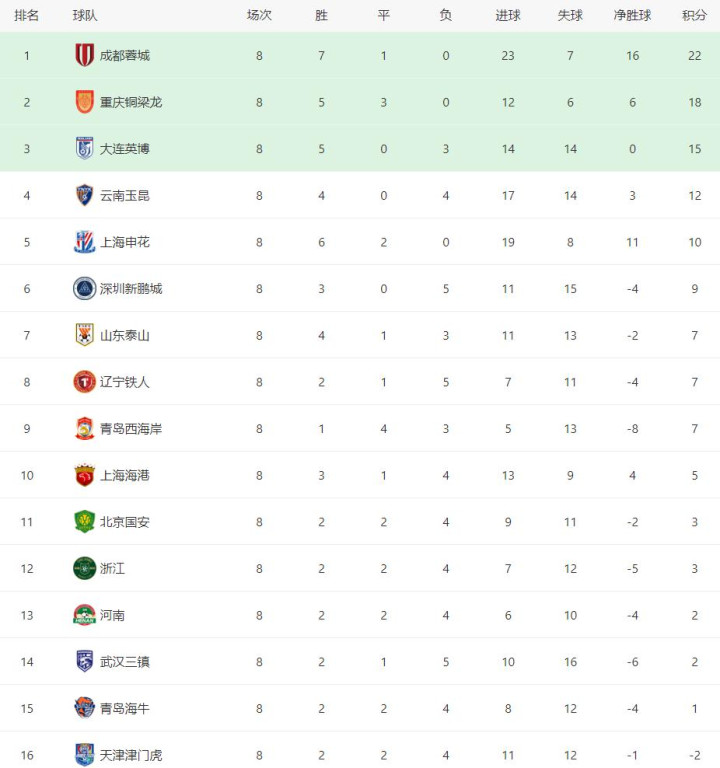Screen dimensions: 720x768
Task: Open the 青岛海牛 team name link
Action: tap(125, 708)
